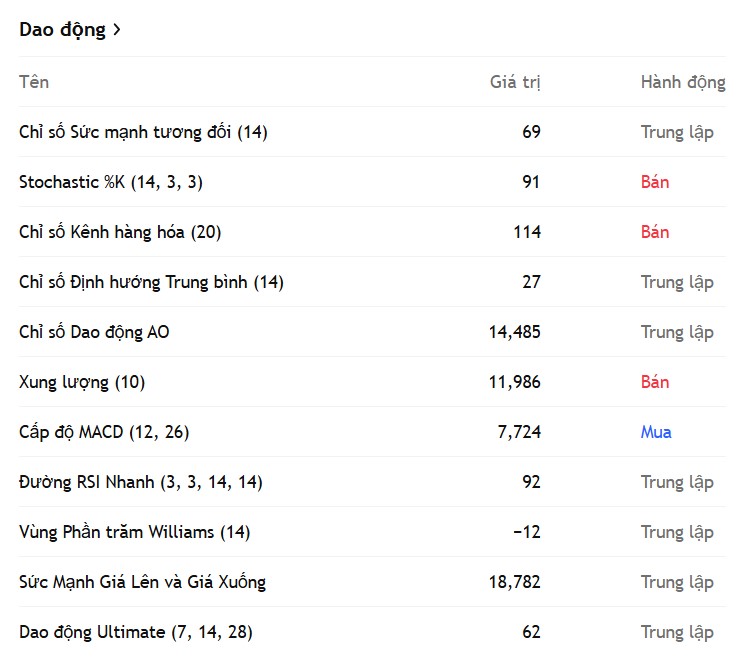This screenshot has height=670, width=754.
Task: Click the Bán action for Xung lượng
Action: click(x=655, y=382)
